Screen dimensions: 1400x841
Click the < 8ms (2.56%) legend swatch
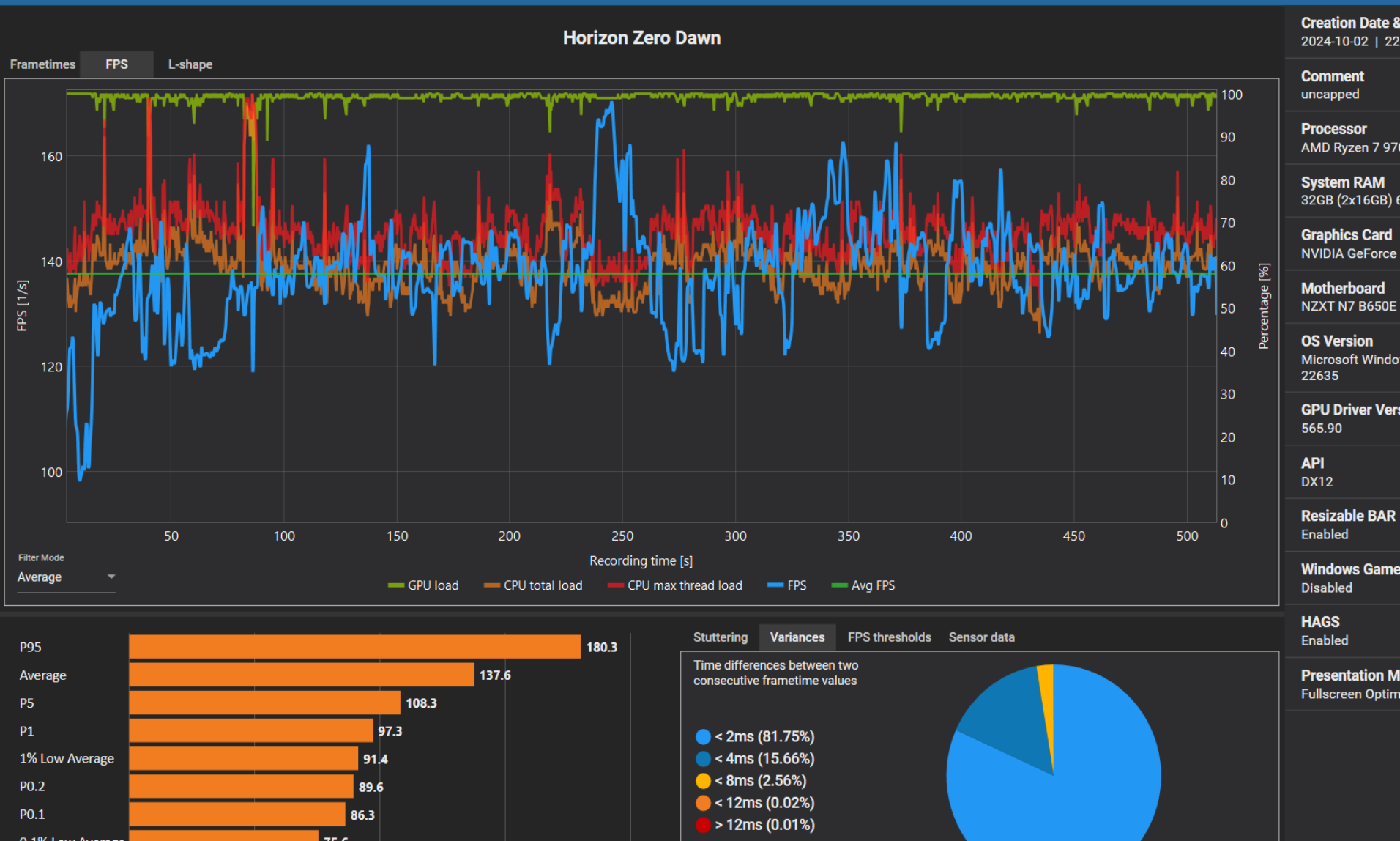(703, 781)
